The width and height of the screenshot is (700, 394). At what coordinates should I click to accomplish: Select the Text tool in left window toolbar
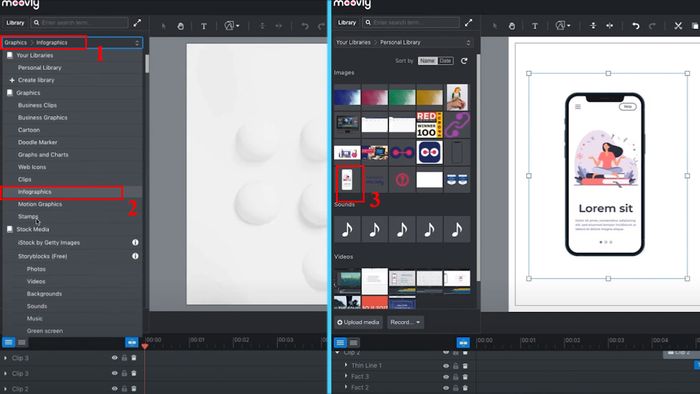click(204, 26)
